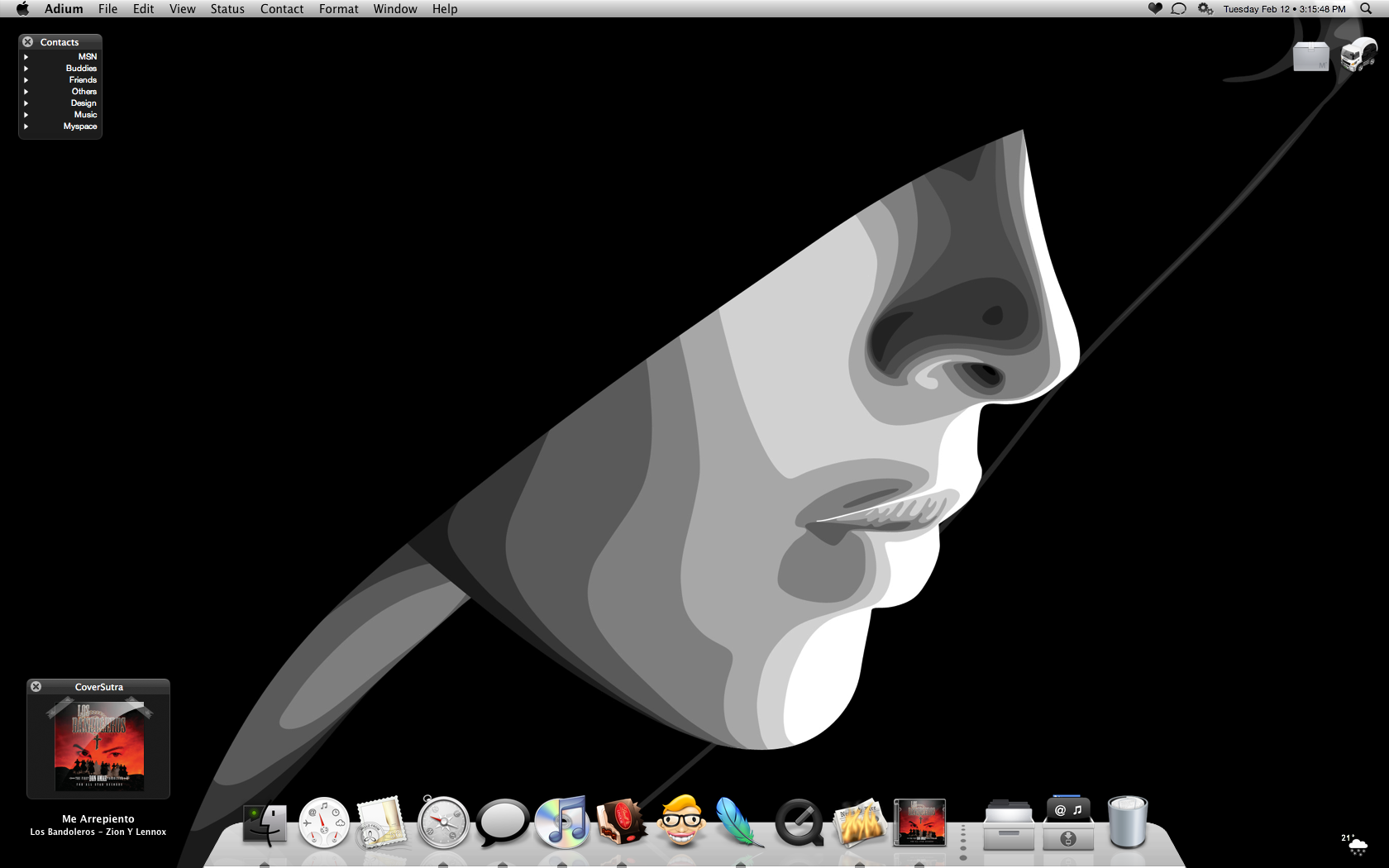Image resolution: width=1389 pixels, height=868 pixels.
Task: Expand the Buddies contact group
Action: point(26,69)
